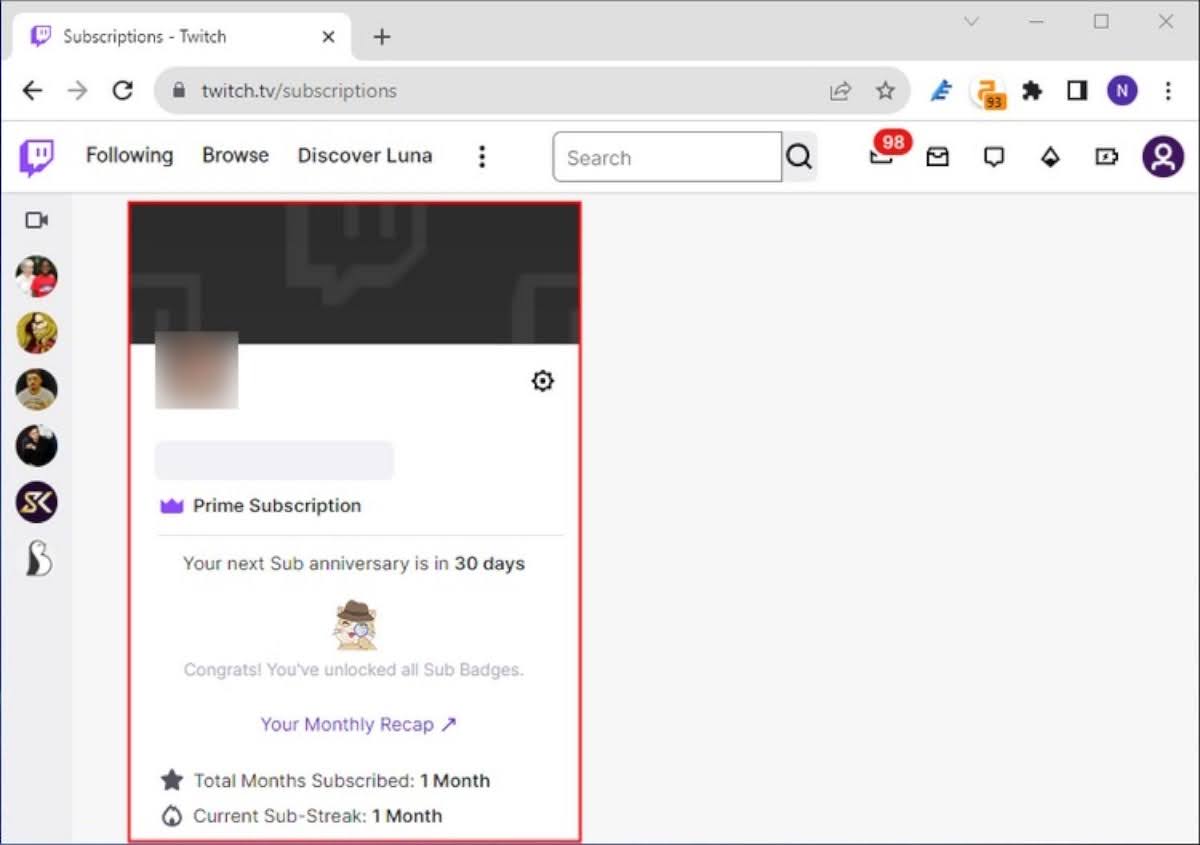Click the Twitch logo home icon

(x=37, y=158)
